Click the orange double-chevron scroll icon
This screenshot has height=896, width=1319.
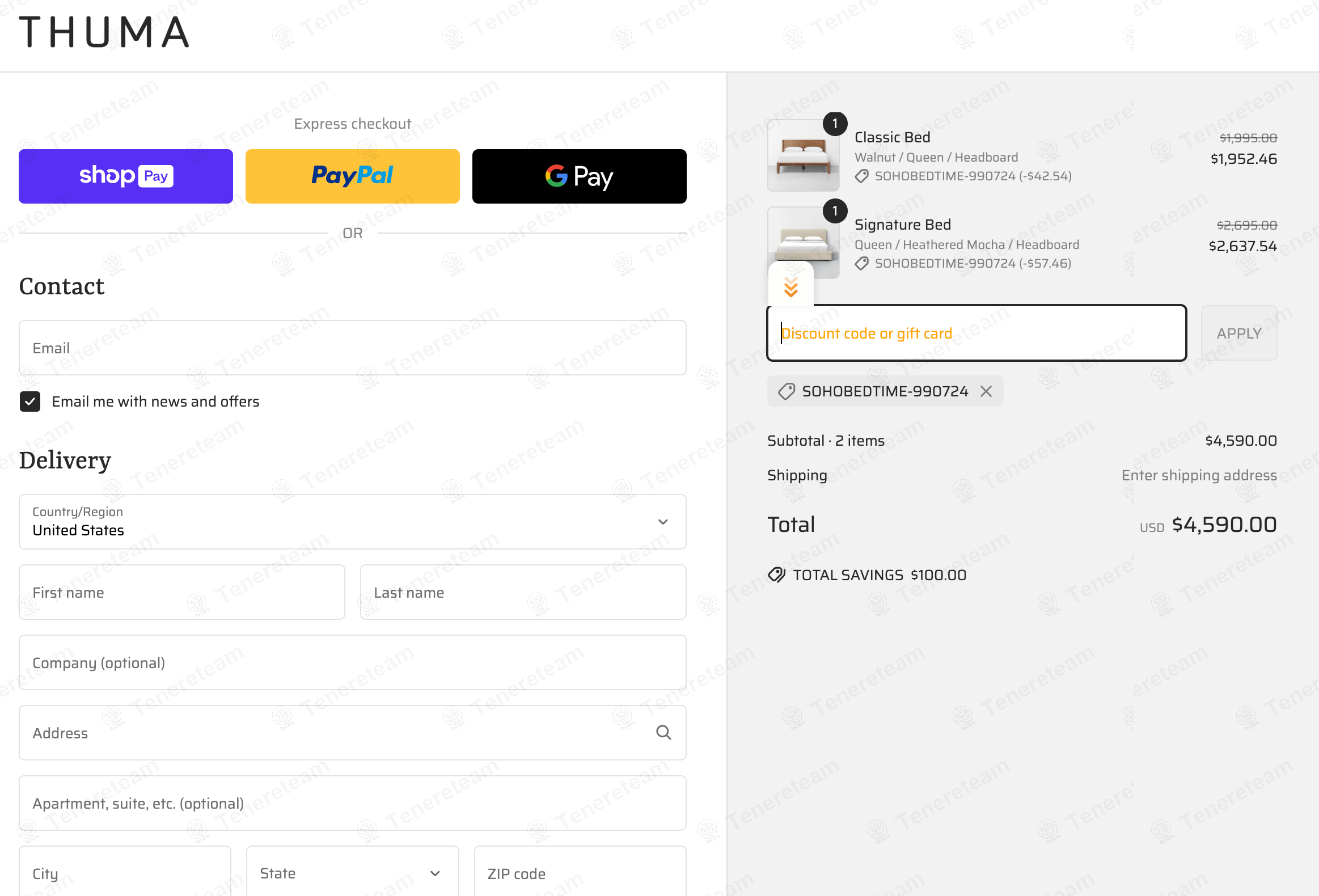pos(790,287)
